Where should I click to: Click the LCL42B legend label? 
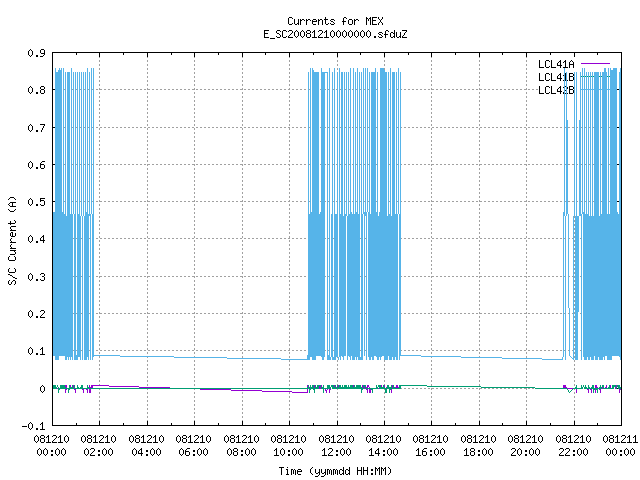click(556, 90)
